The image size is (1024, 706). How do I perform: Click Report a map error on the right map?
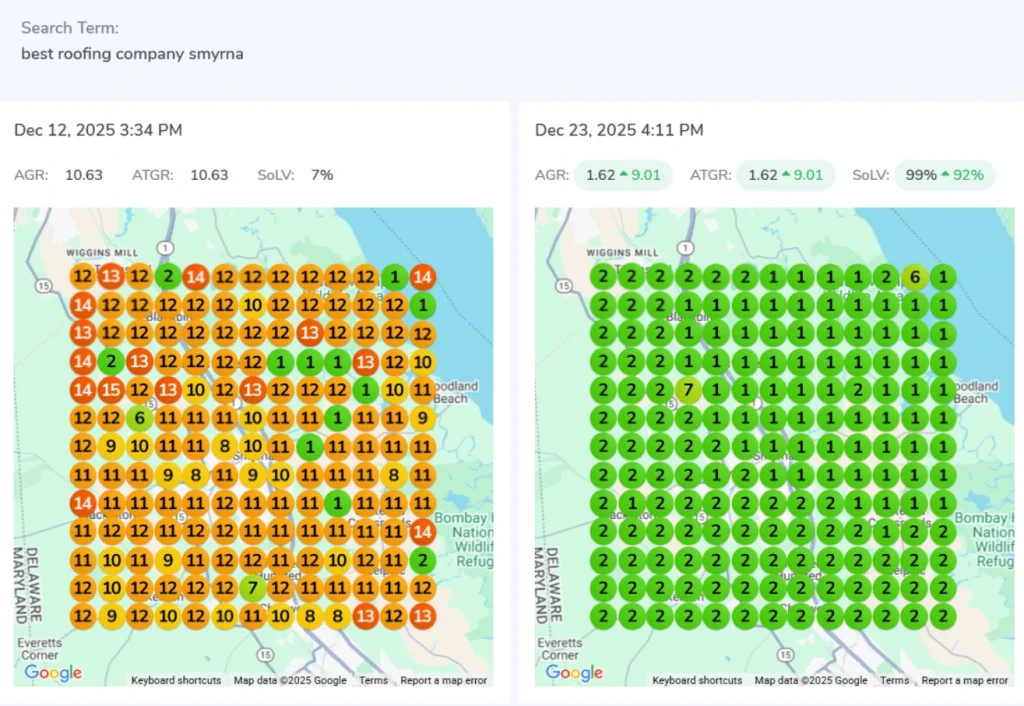965,681
